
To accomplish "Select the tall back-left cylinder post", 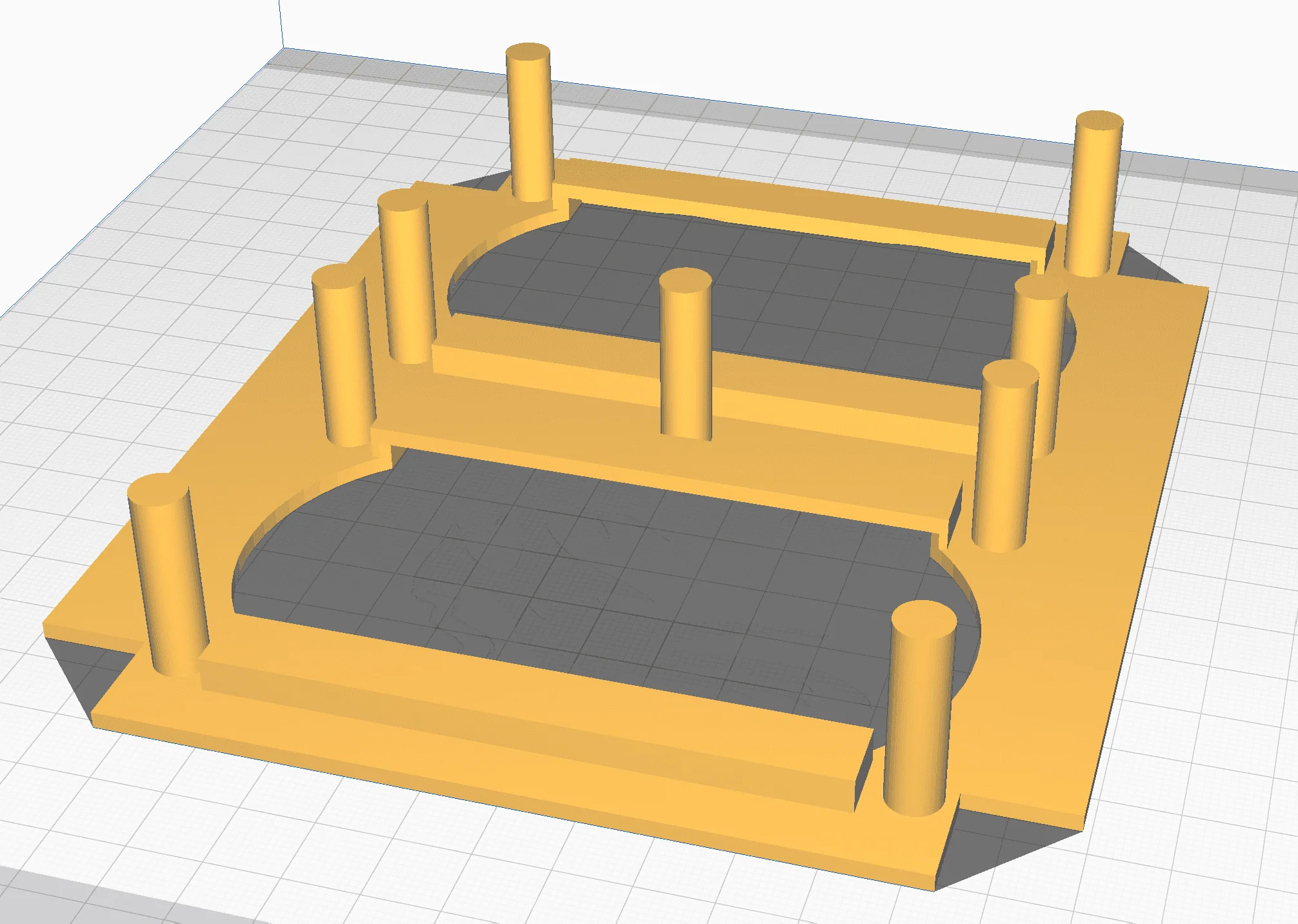I will (529, 123).
